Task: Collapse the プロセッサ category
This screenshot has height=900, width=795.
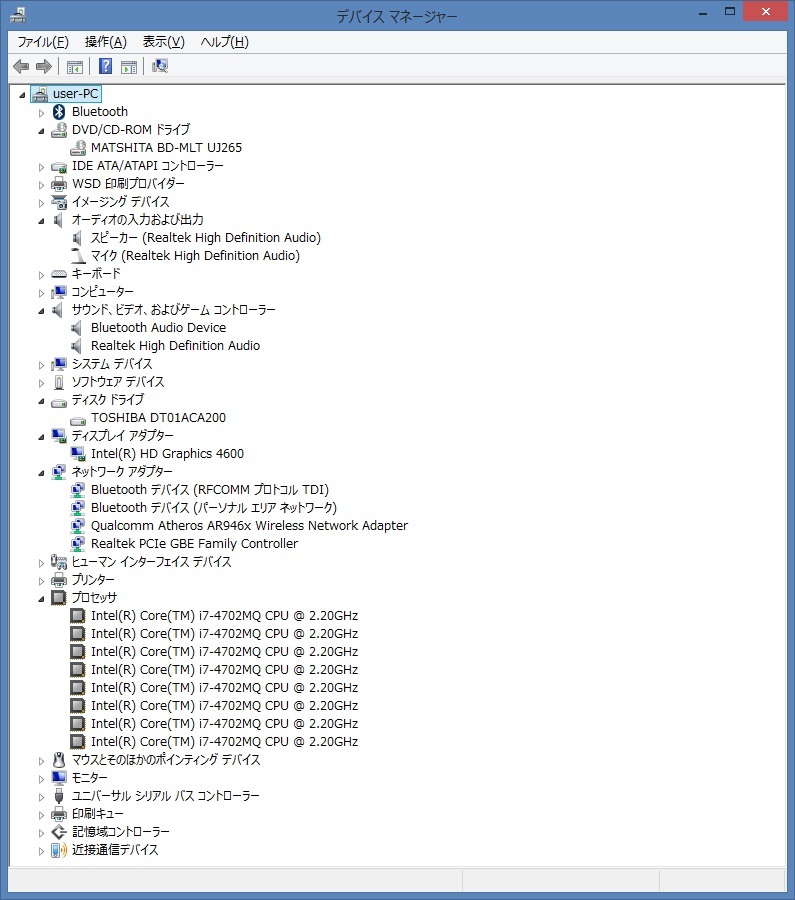Action: point(41,599)
